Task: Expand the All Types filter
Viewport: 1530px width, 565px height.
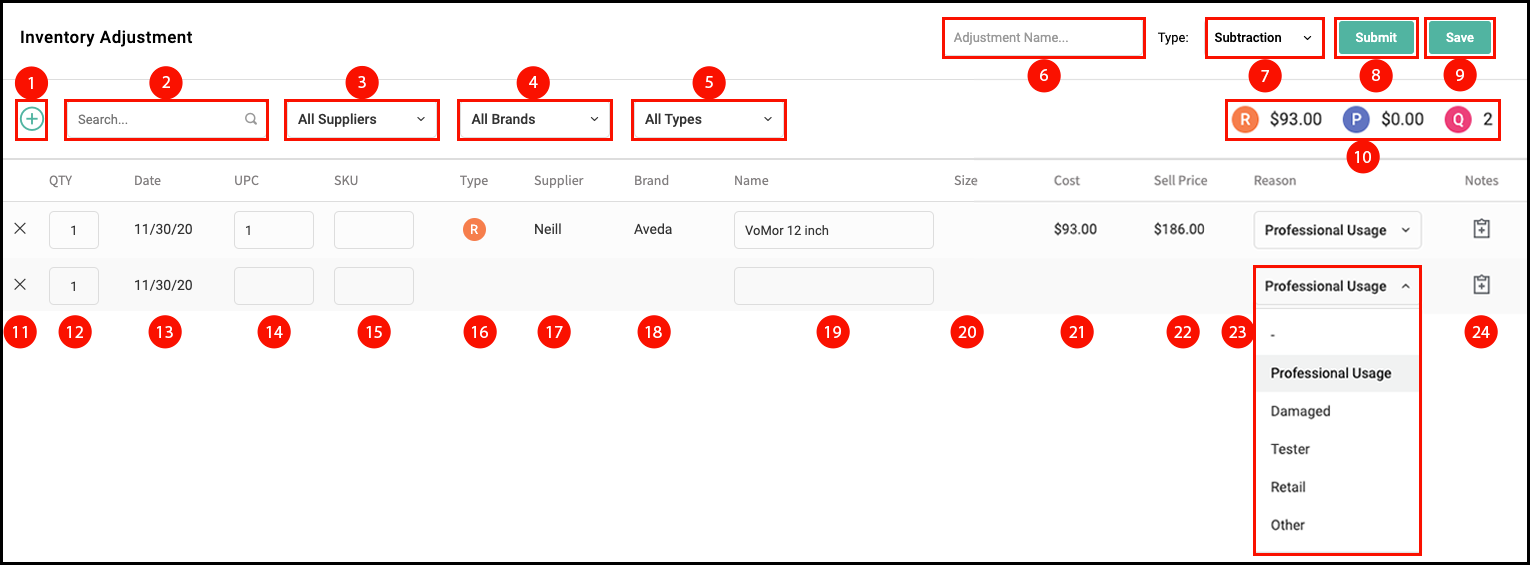Action: [x=708, y=119]
